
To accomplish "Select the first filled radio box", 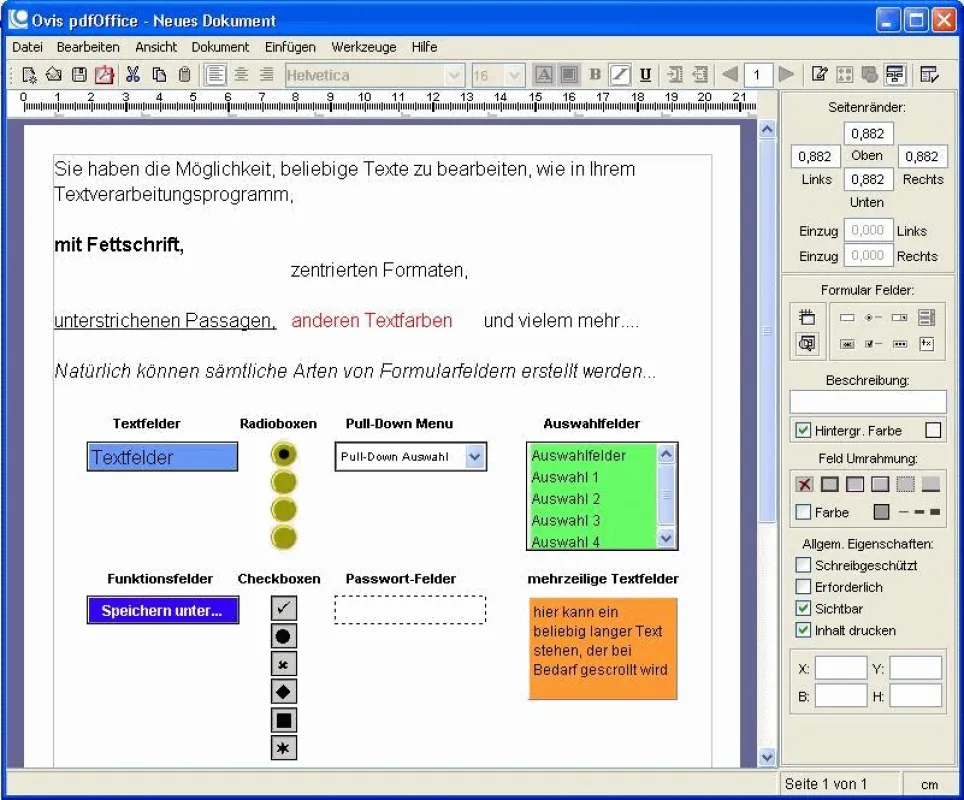I will point(283,455).
